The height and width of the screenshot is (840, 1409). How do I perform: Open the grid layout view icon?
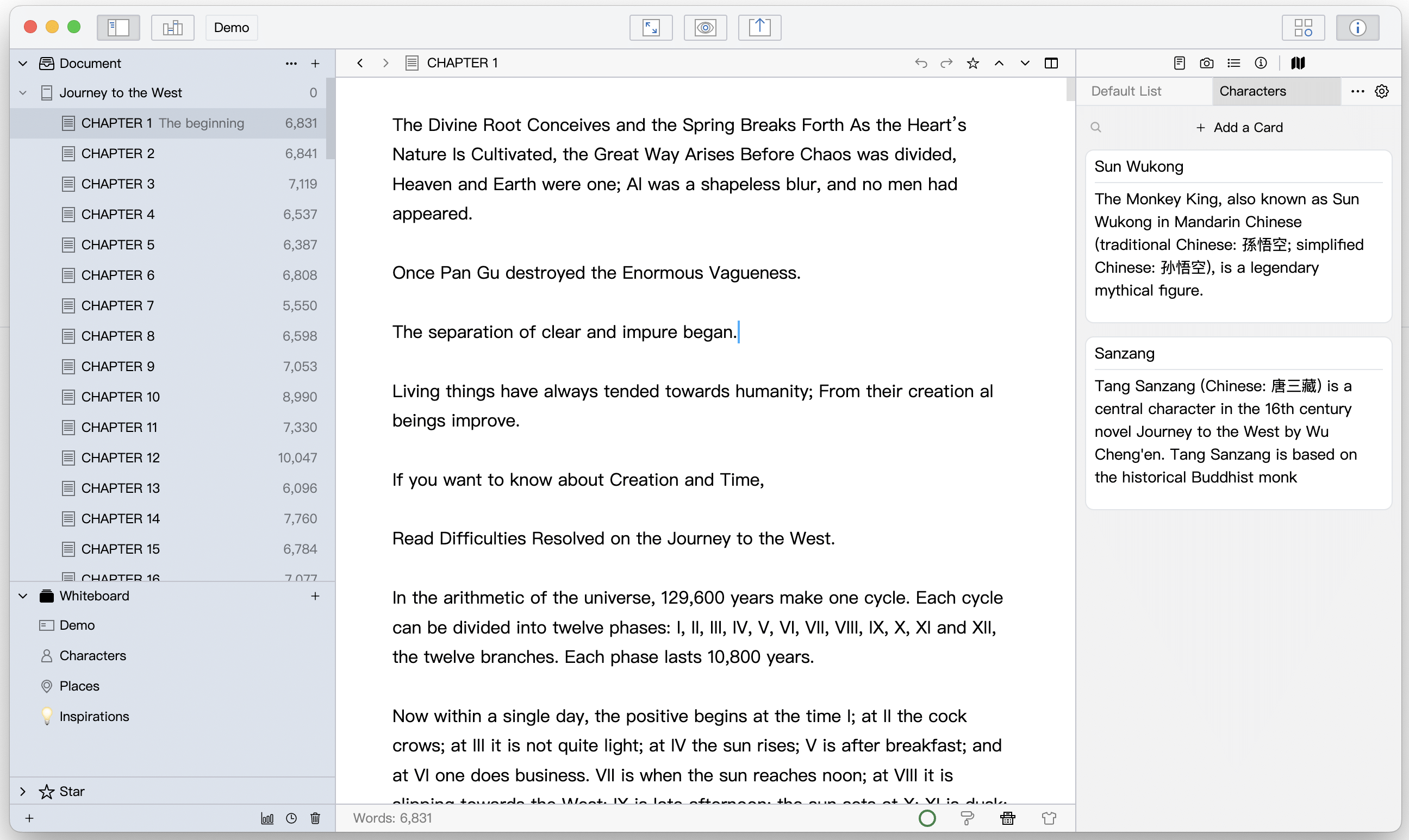[1303, 27]
